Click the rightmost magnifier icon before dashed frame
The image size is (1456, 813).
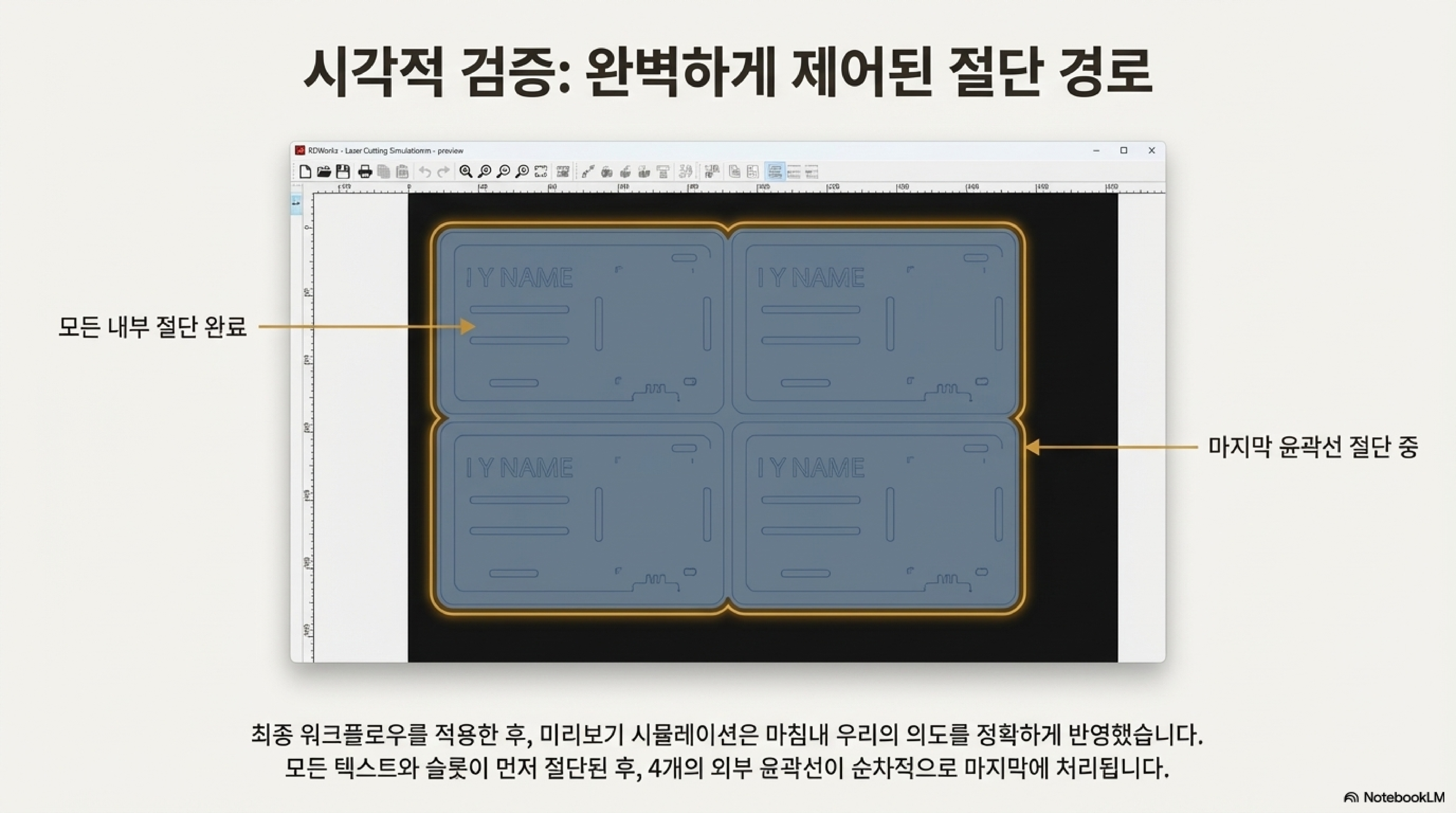pos(522,171)
